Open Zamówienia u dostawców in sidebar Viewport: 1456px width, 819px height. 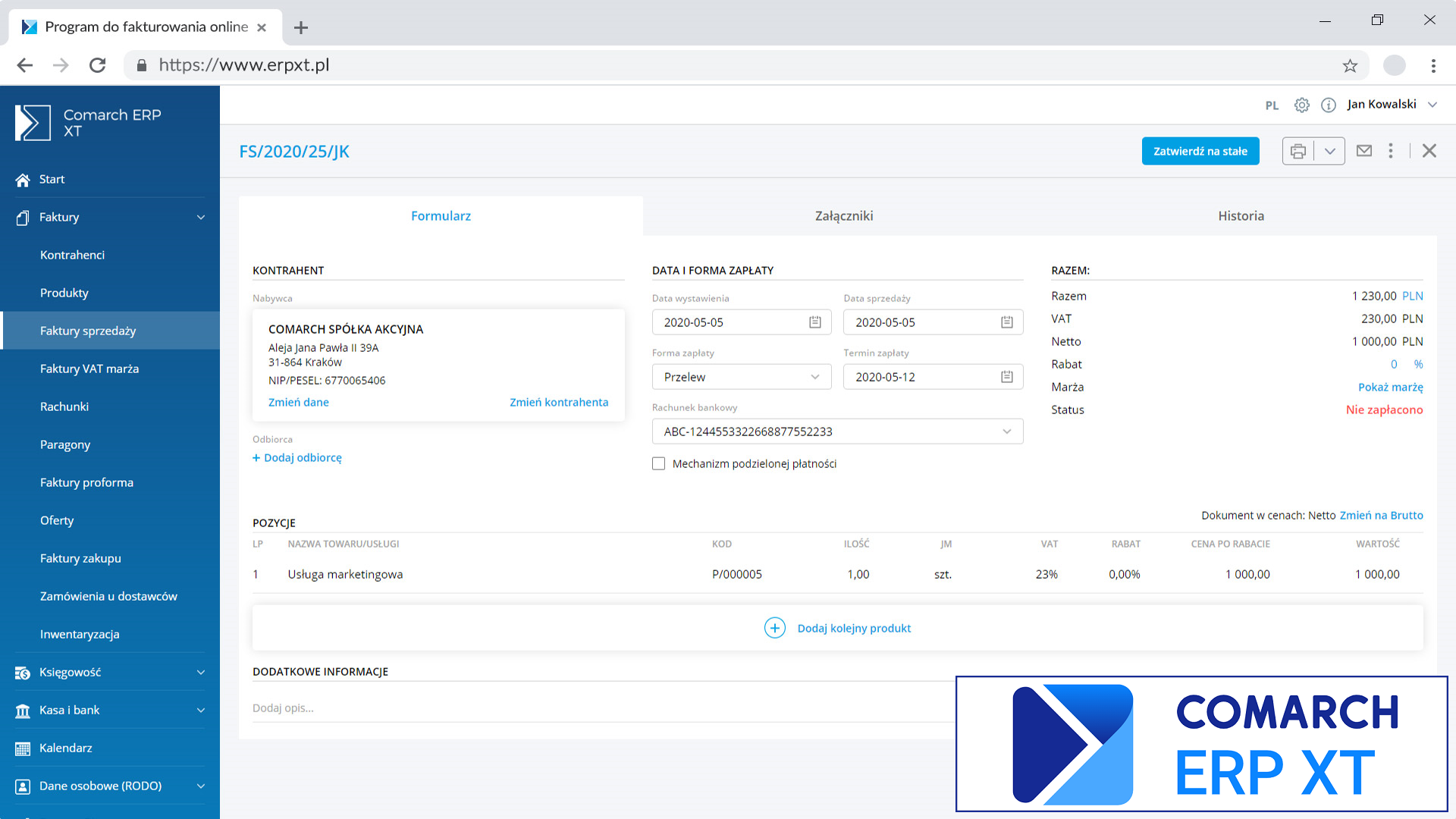pos(110,596)
